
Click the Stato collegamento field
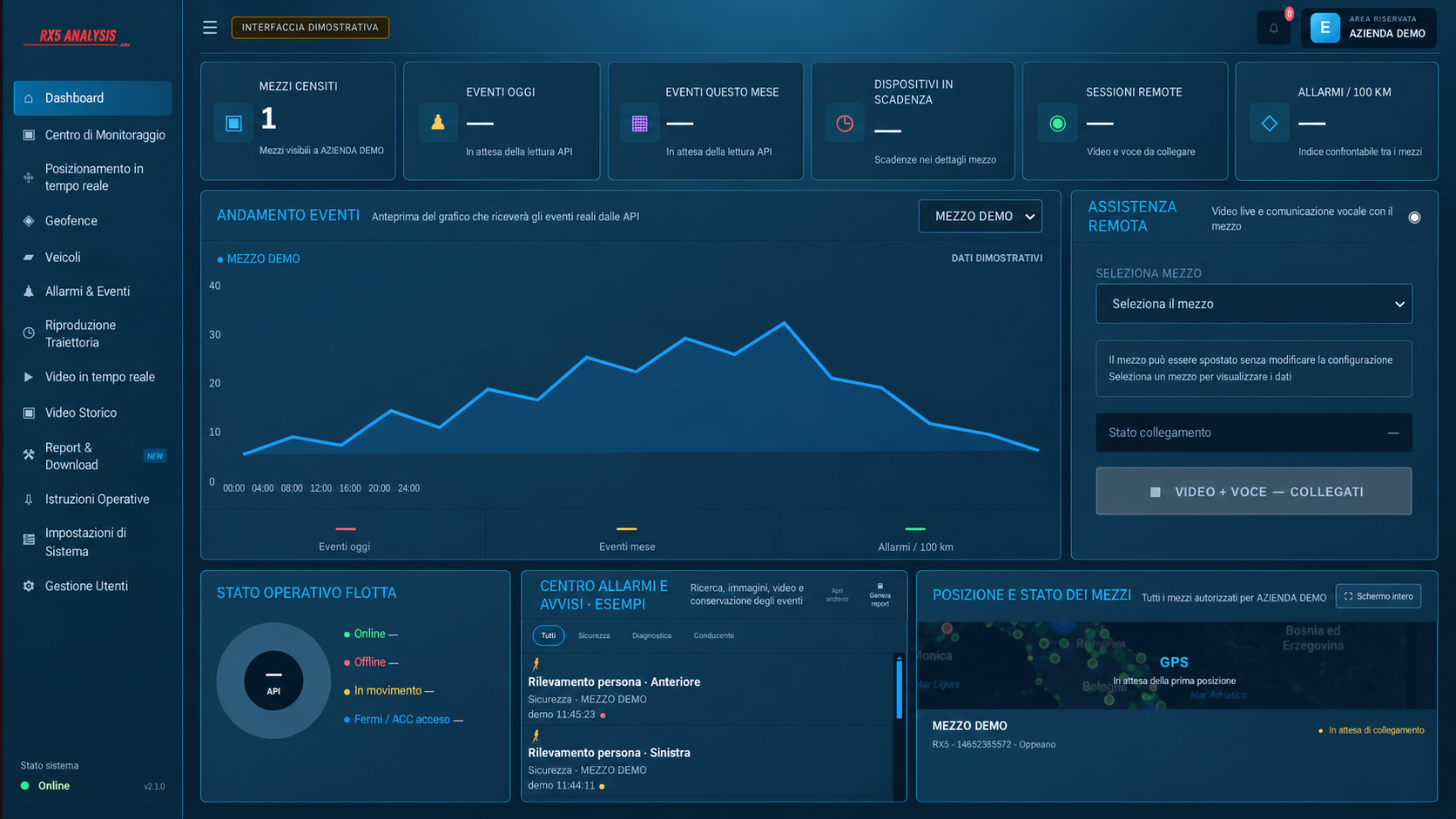(1253, 433)
